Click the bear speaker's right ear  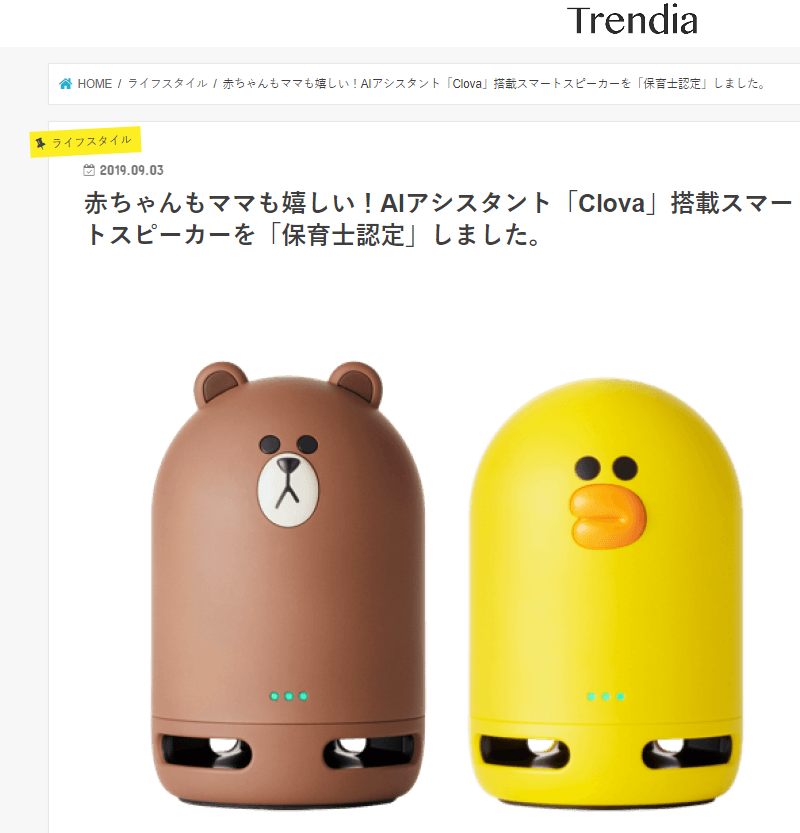tap(356, 385)
